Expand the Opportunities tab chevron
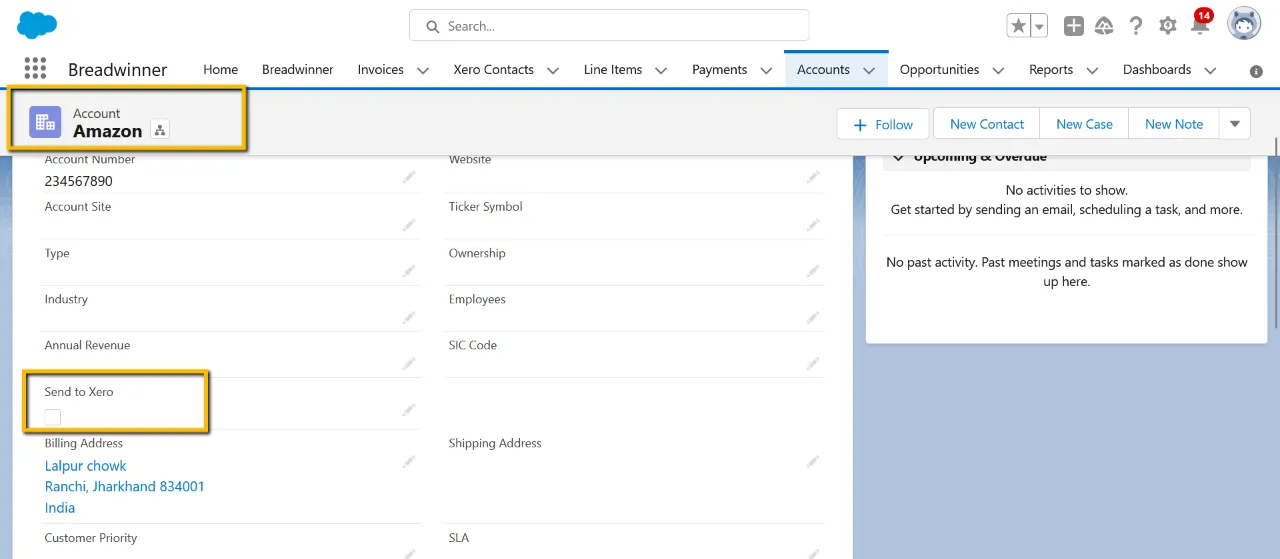This screenshot has height=559, width=1280. coord(998,70)
